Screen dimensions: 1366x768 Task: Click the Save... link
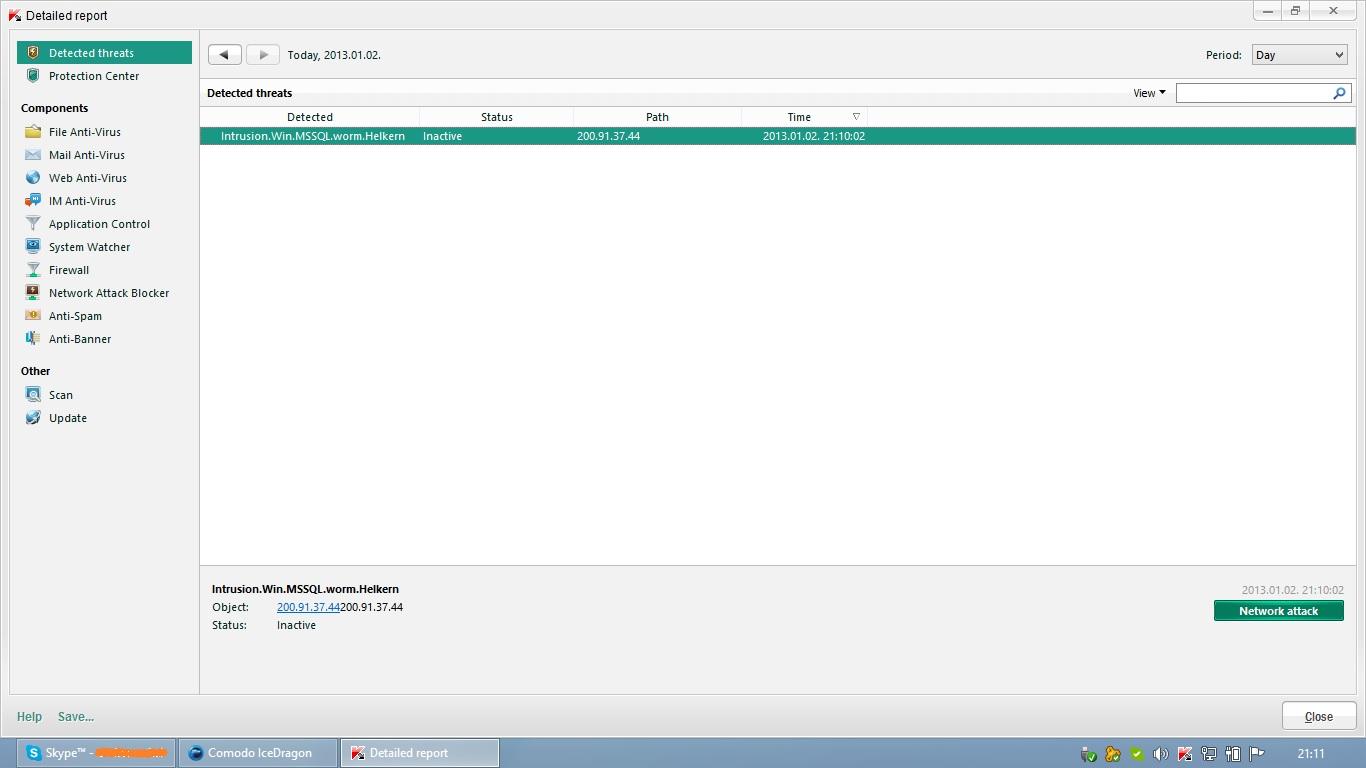(x=76, y=717)
